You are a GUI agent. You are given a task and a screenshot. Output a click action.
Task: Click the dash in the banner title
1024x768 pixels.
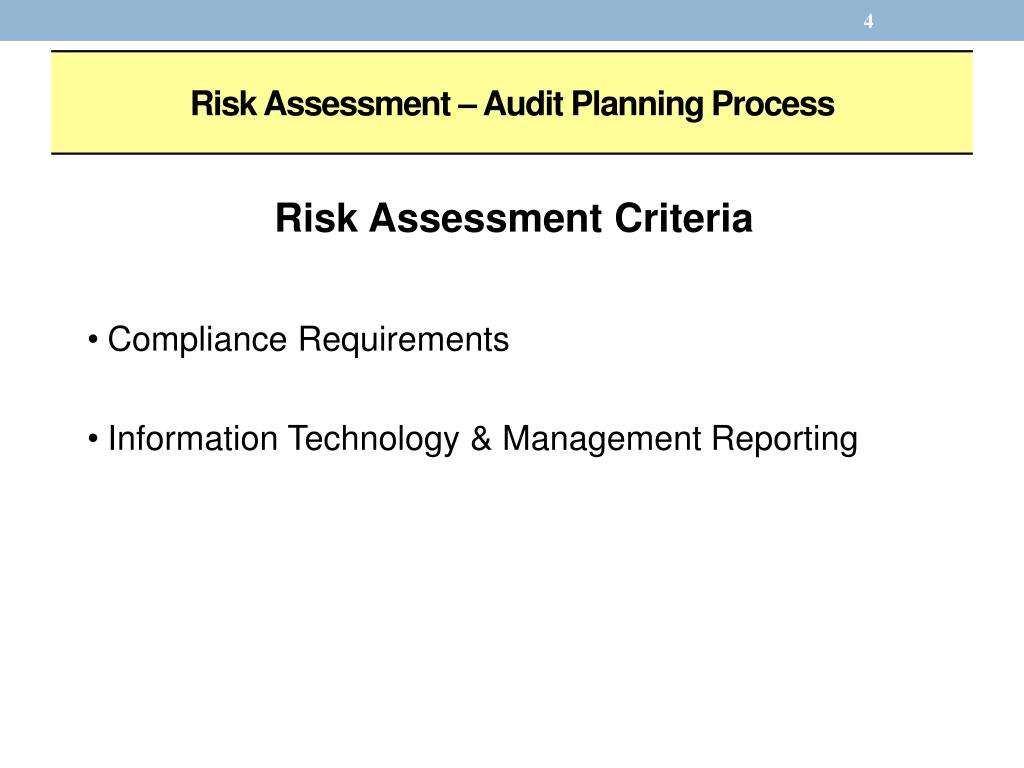tap(467, 106)
